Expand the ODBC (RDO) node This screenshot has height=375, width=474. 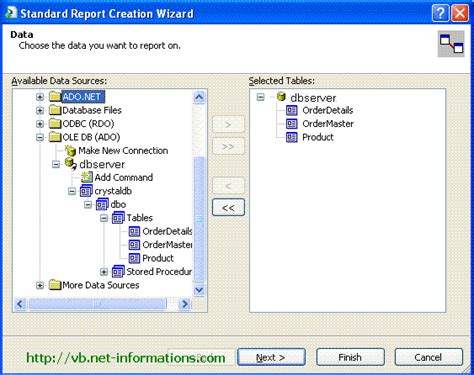(x=40, y=124)
